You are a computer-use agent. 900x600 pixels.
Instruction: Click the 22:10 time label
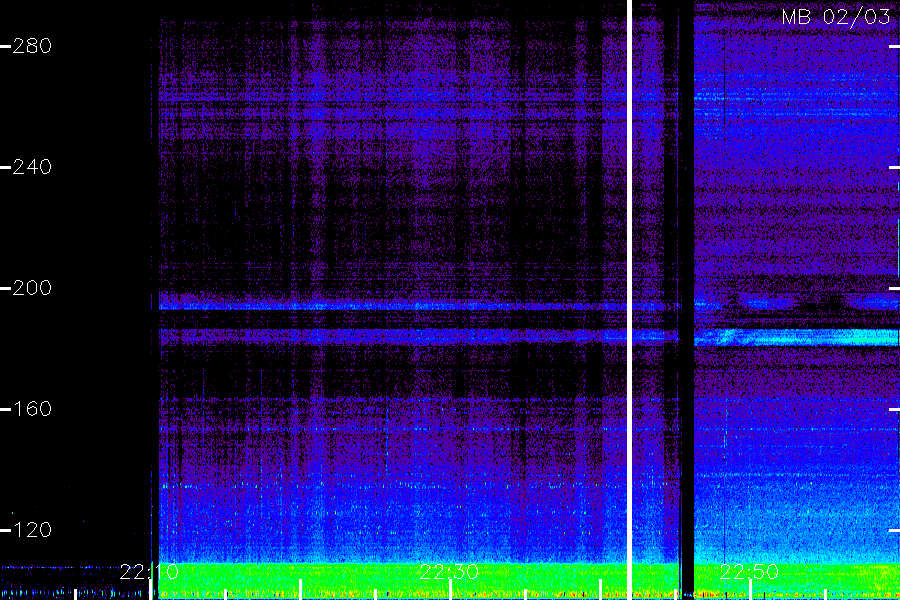149,572
